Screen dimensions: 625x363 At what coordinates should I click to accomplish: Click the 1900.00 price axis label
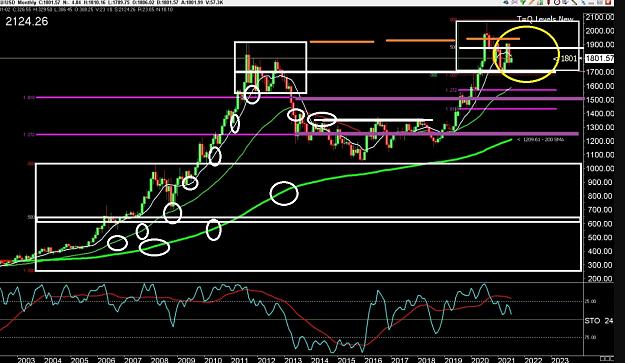tap(599, 45)
